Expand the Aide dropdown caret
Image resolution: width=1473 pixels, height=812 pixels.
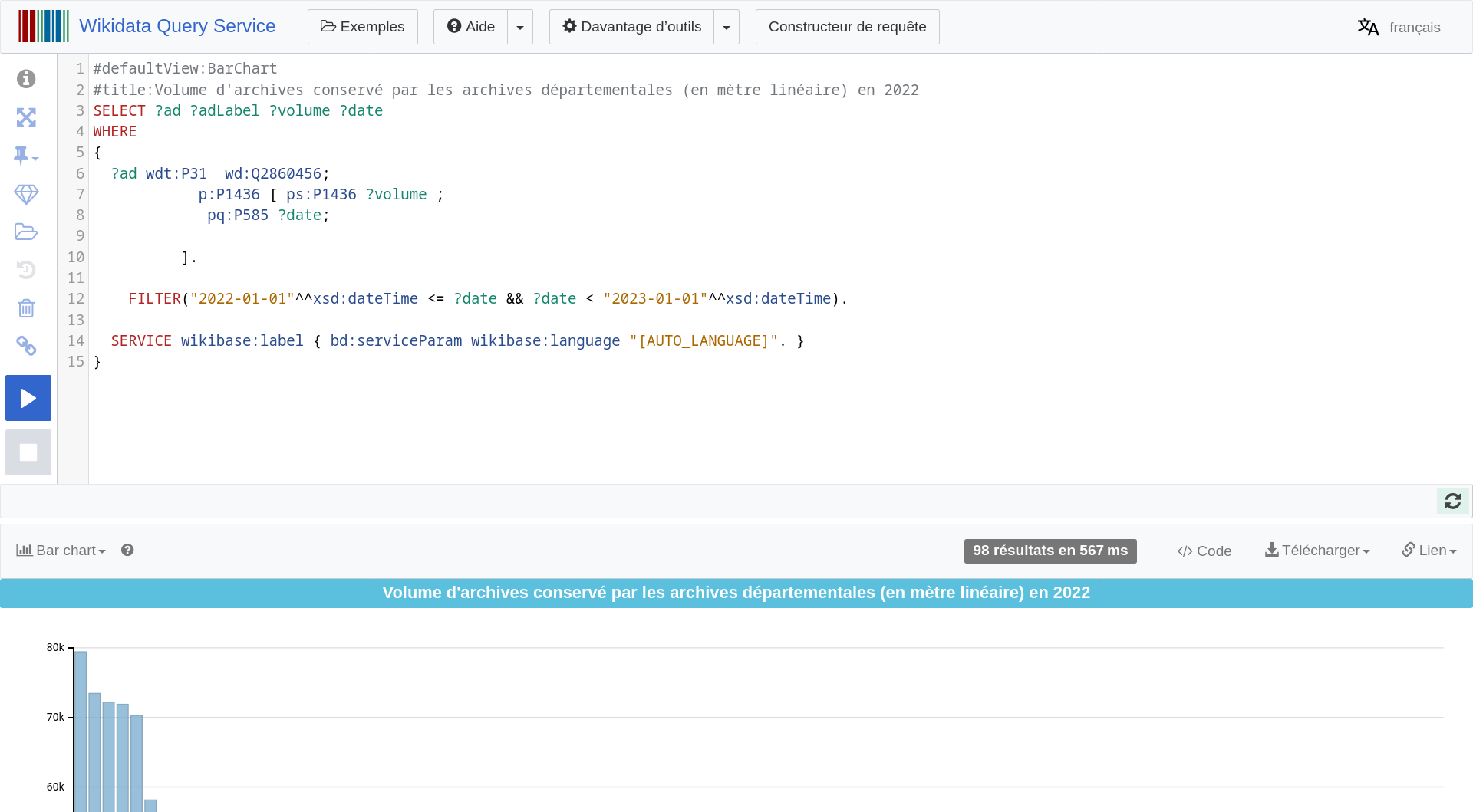click(520, 27)
